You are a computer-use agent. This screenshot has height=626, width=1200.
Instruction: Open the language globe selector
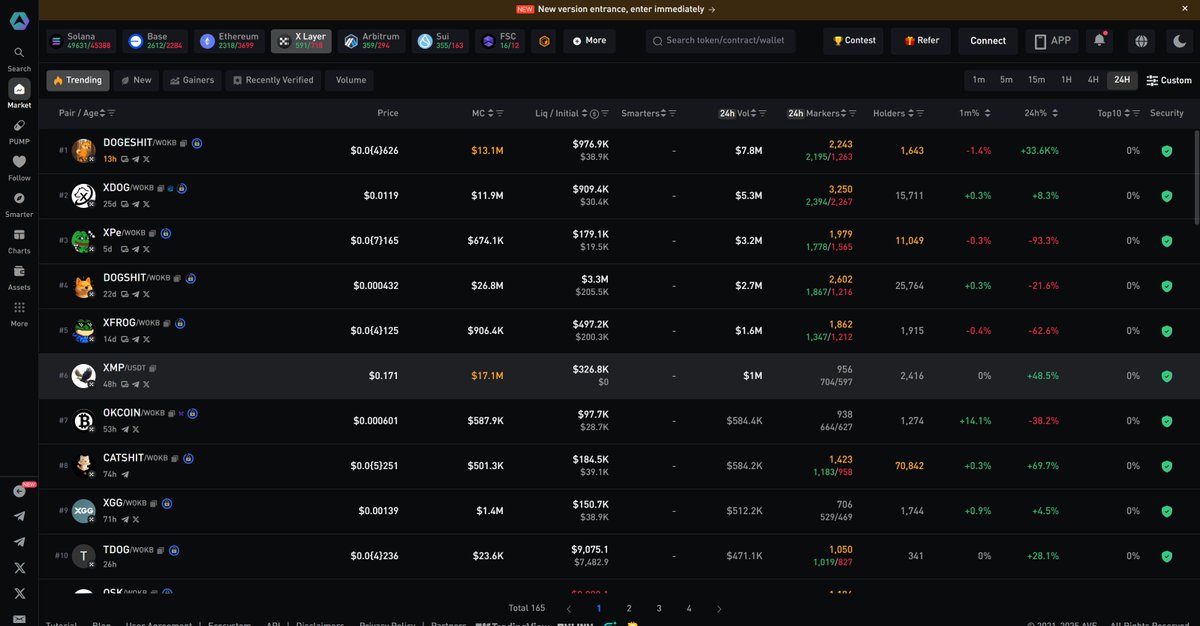[x=1141, y=41]
